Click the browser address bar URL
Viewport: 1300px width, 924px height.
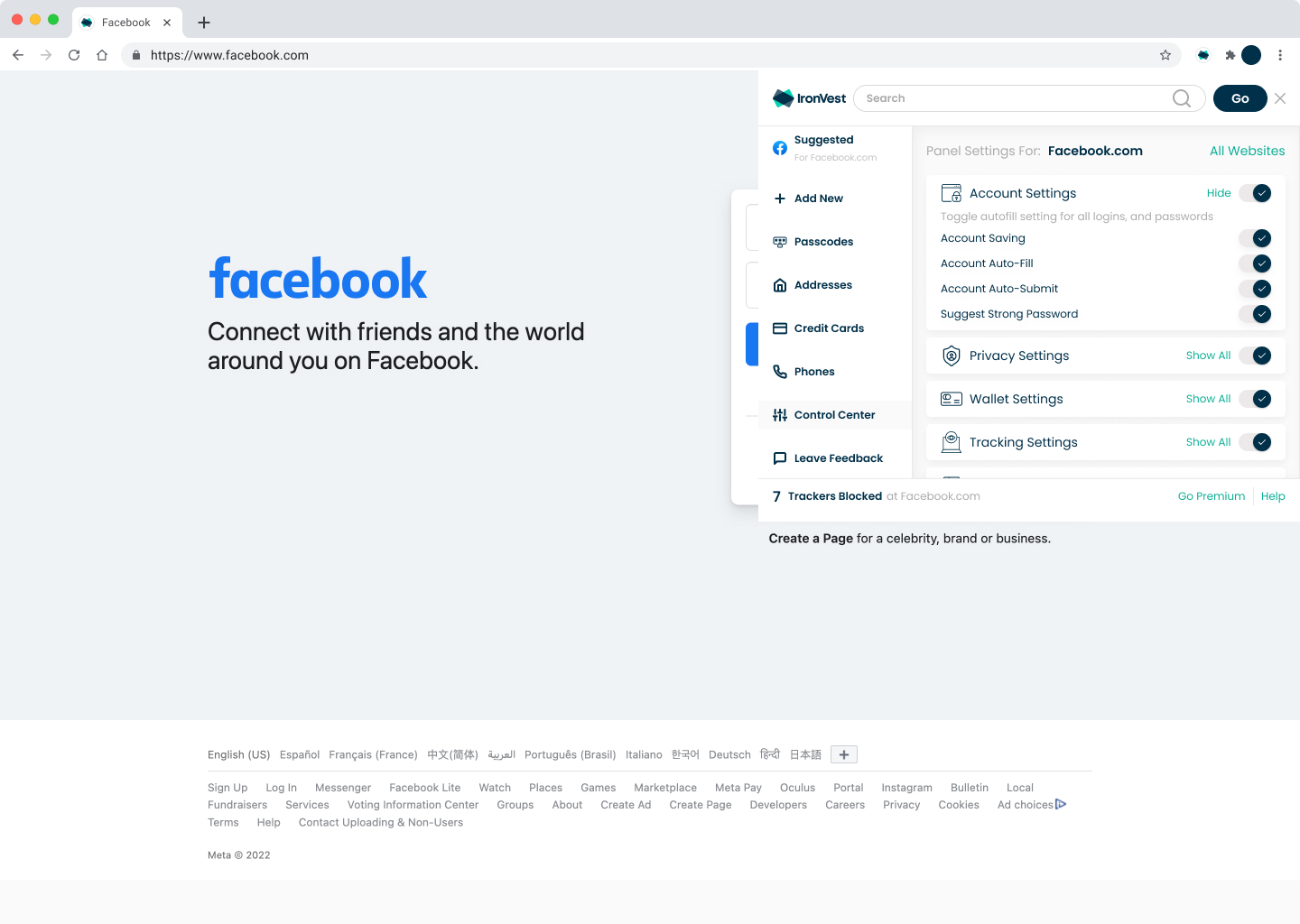229,55
